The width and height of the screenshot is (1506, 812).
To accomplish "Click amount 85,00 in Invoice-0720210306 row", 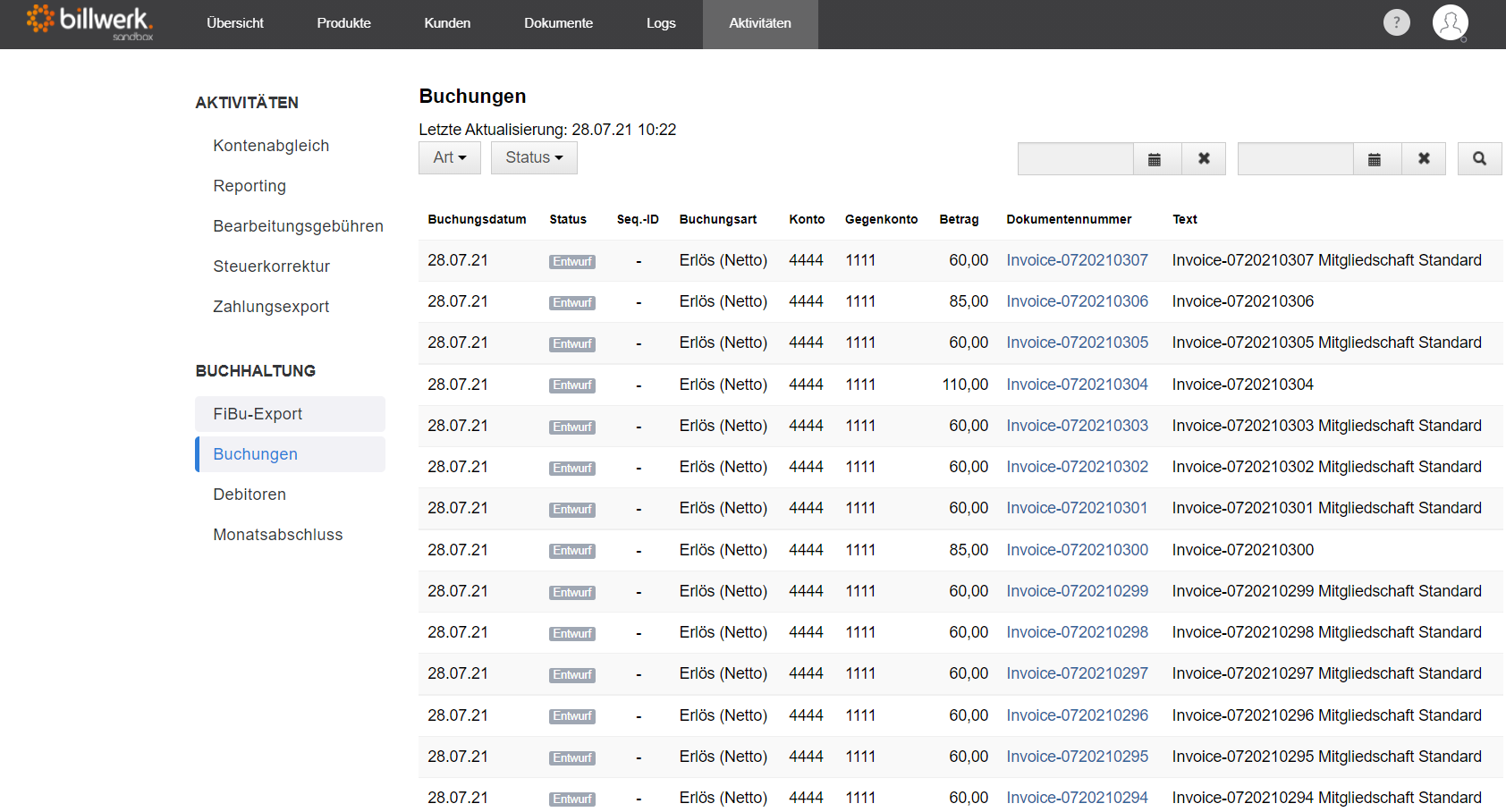I will [x=969, y=301].
